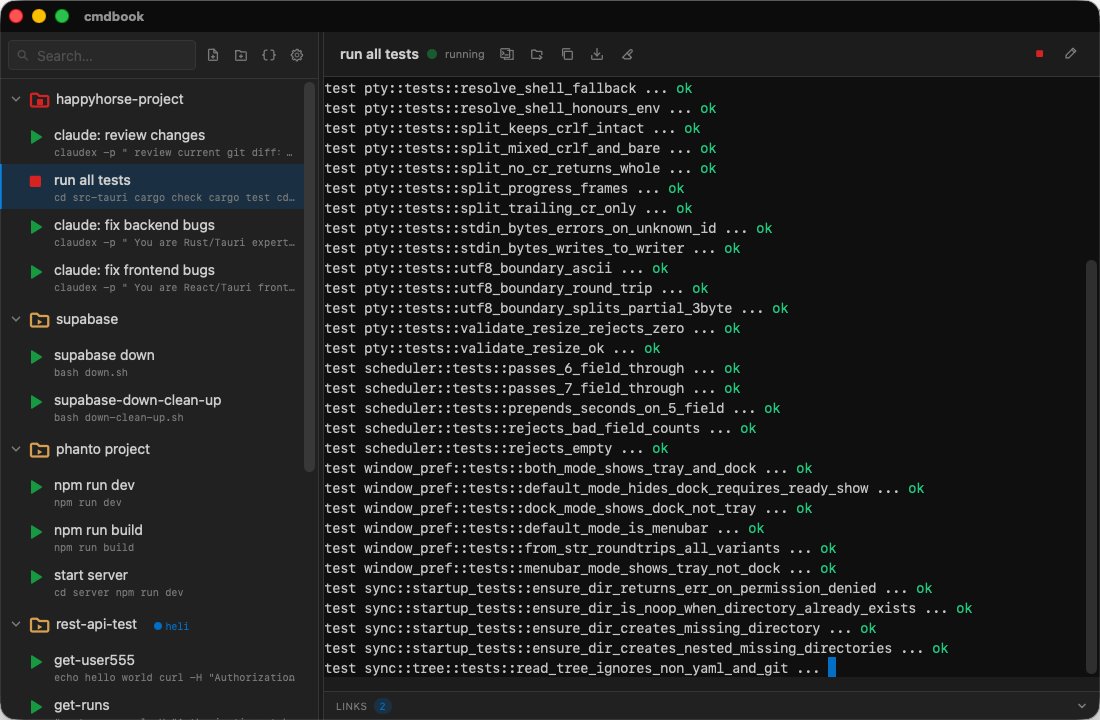
Task: Click the folder arrow icon in header
Action: [x=537, y=54]
